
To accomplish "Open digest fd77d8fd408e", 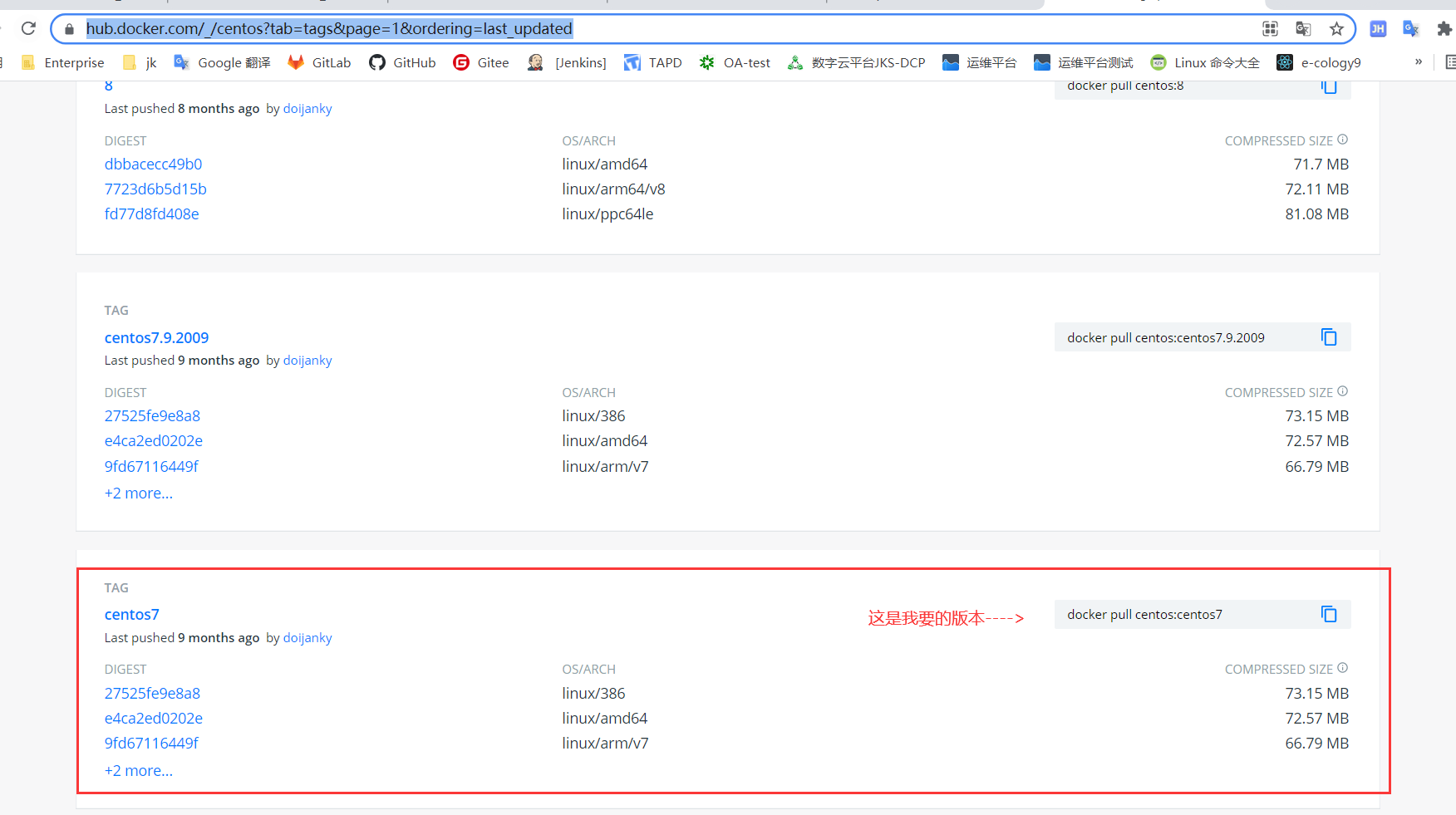I will 152,214.
